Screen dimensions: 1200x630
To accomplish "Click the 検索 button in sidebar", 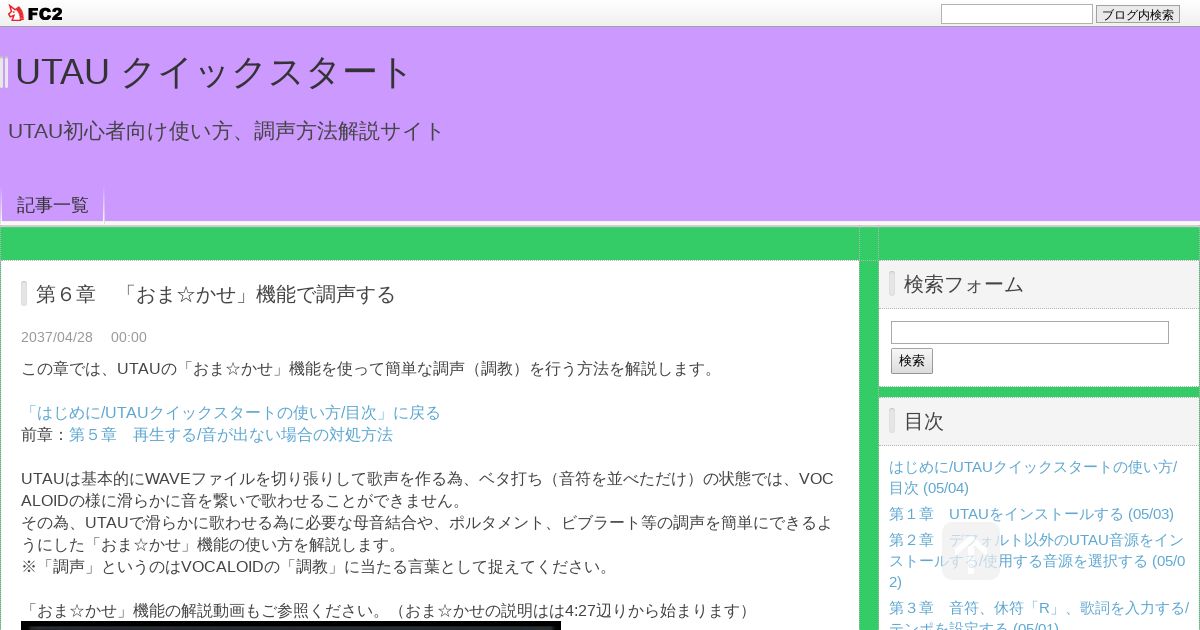I will pos(911,361).
